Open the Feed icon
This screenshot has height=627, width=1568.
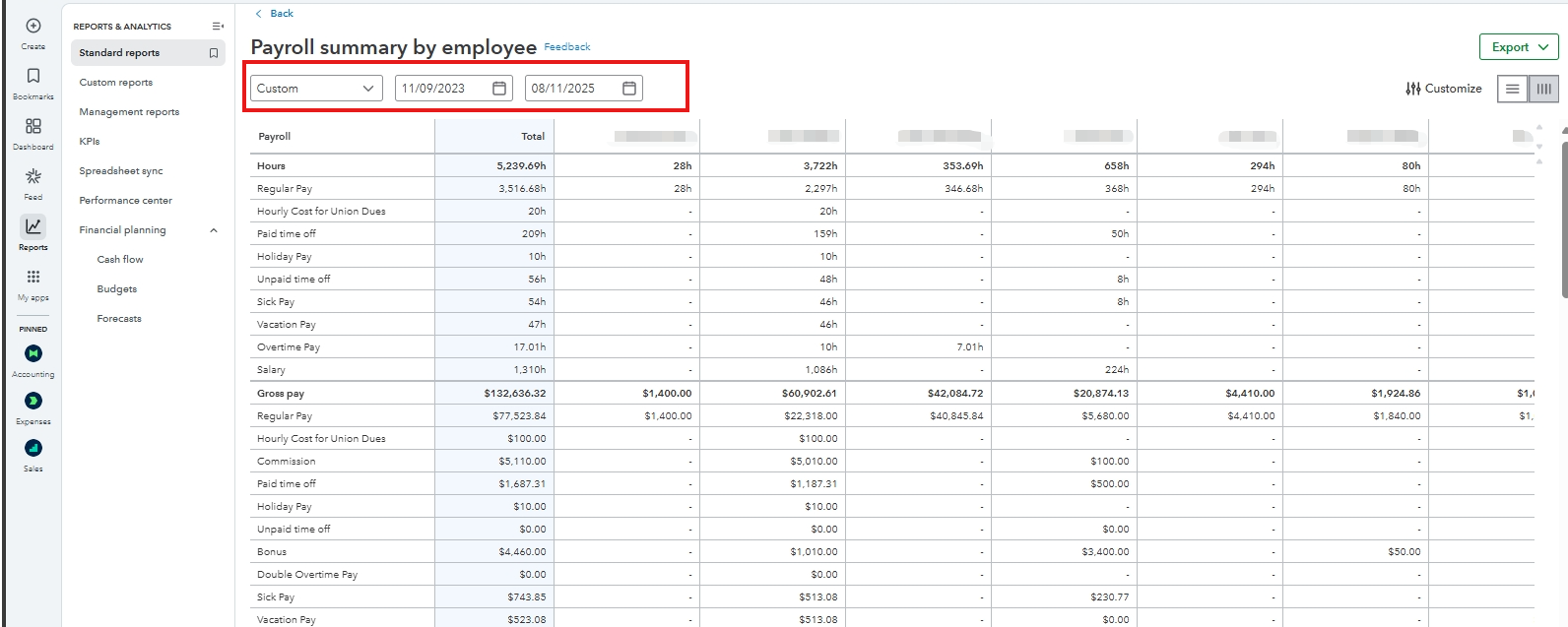(33, 176)
